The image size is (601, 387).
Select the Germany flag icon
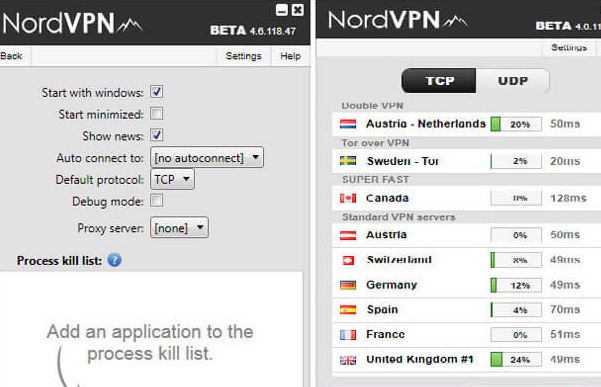pyautogui.click(x=348, y=285)
